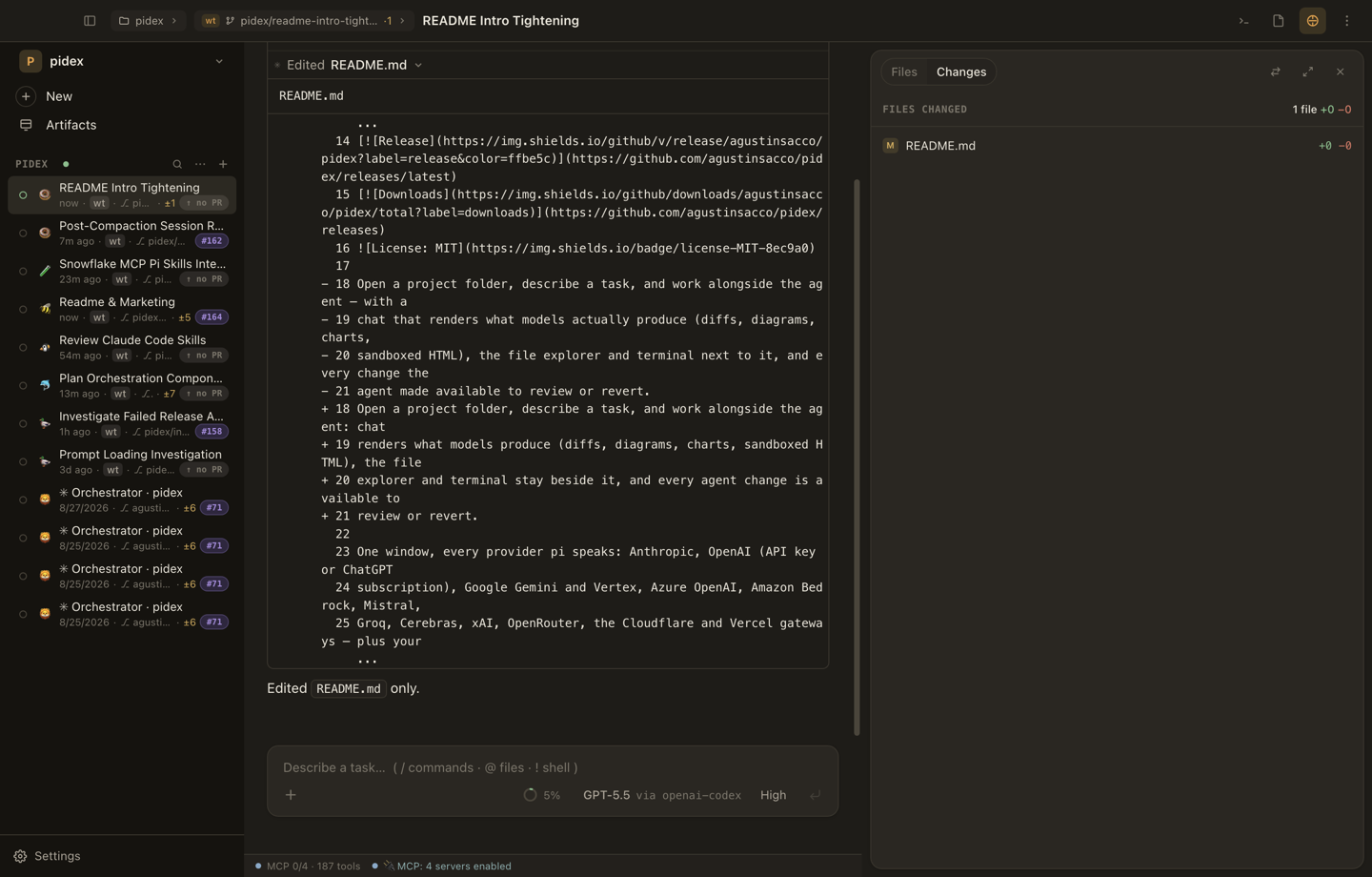Switch to the Changes tab
This screenshot has width=1372, height=877.
click(x=961, y=72)
